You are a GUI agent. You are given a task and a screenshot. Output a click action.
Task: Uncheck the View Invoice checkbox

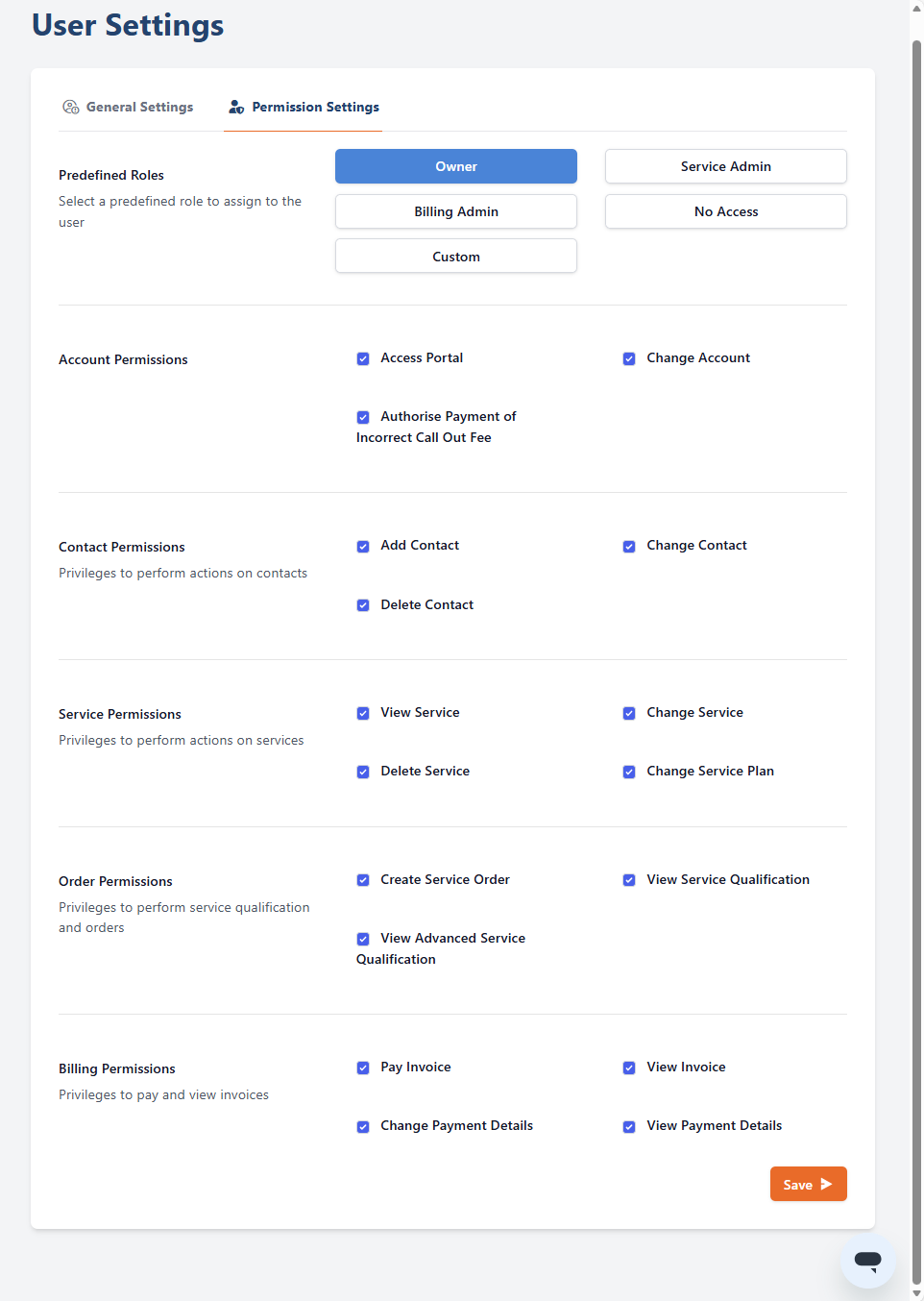click(629, 1068)
